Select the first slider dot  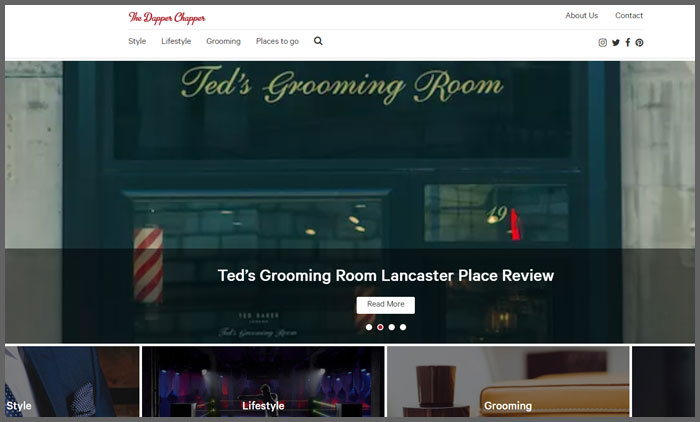[x=369, y=327]
